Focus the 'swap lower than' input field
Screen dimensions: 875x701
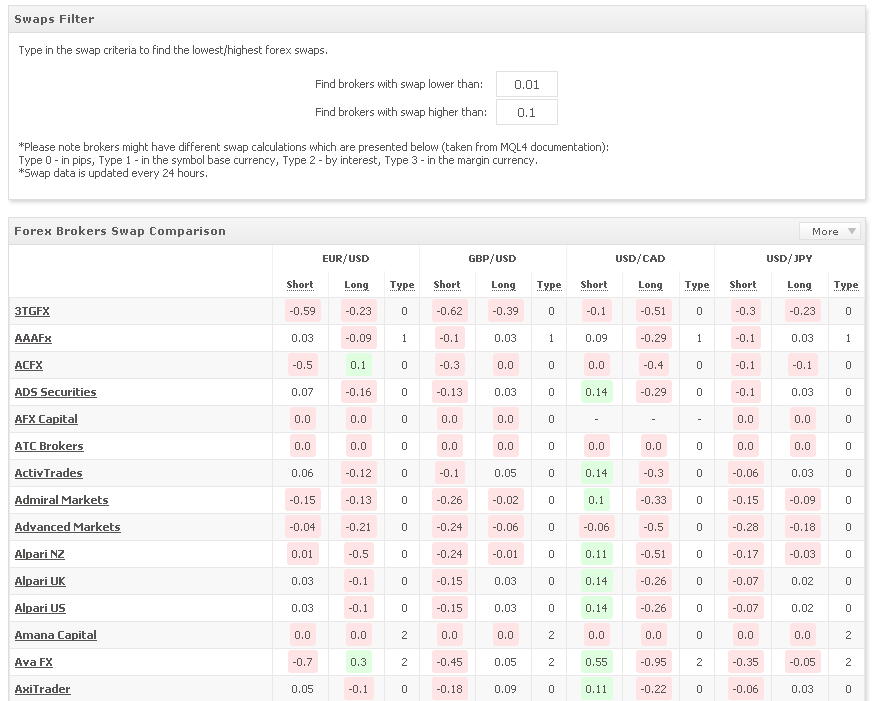click(x=526, y=84)
